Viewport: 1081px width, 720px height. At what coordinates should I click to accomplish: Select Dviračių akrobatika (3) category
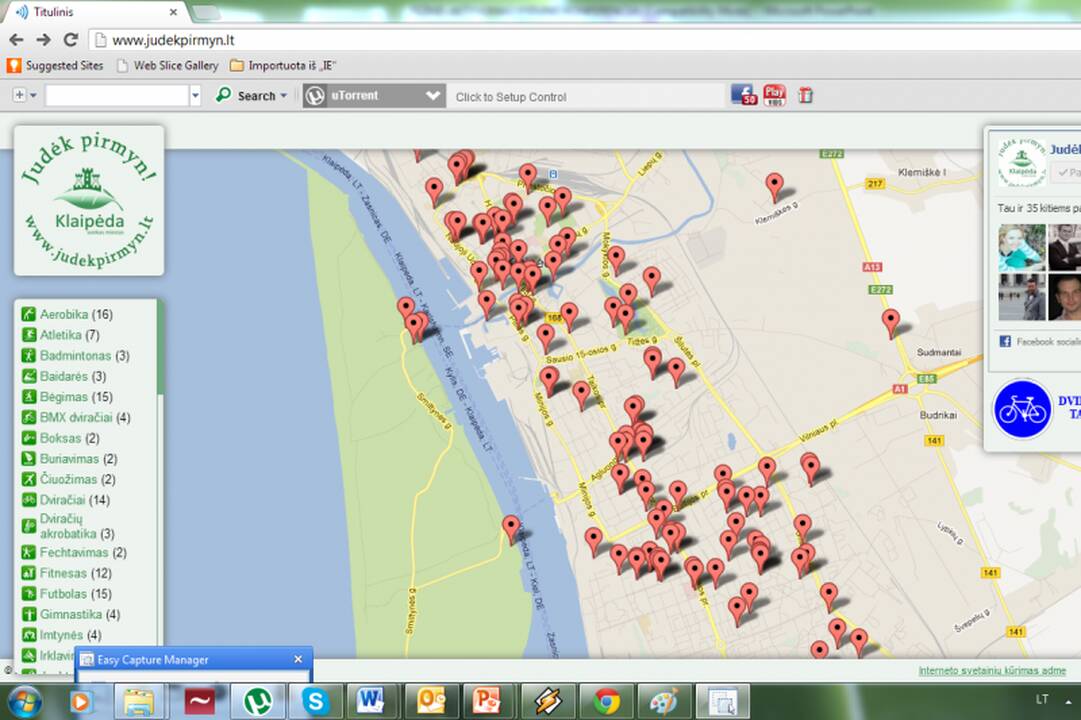77,526
